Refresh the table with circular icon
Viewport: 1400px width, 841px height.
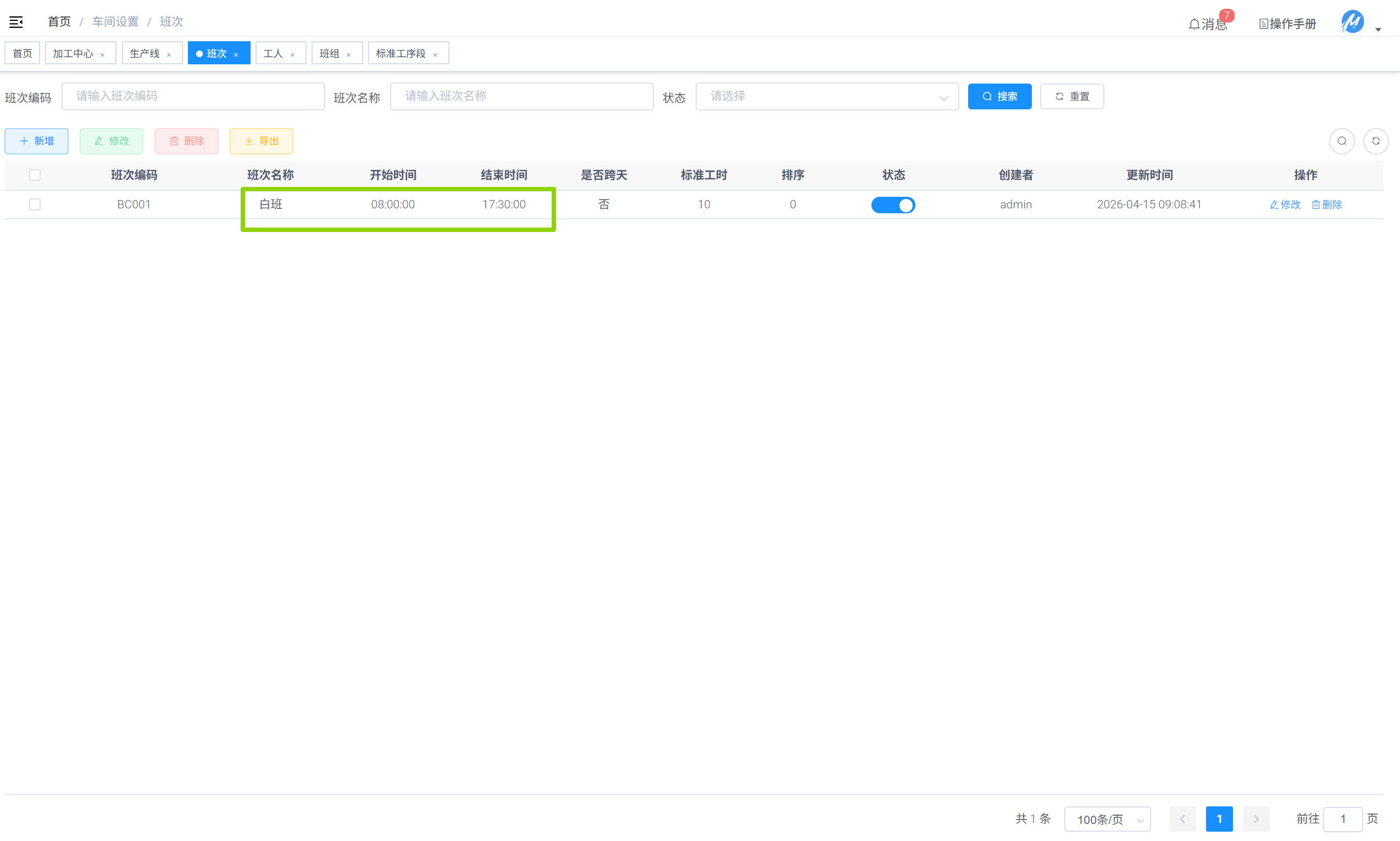(x=1376, y=141)
